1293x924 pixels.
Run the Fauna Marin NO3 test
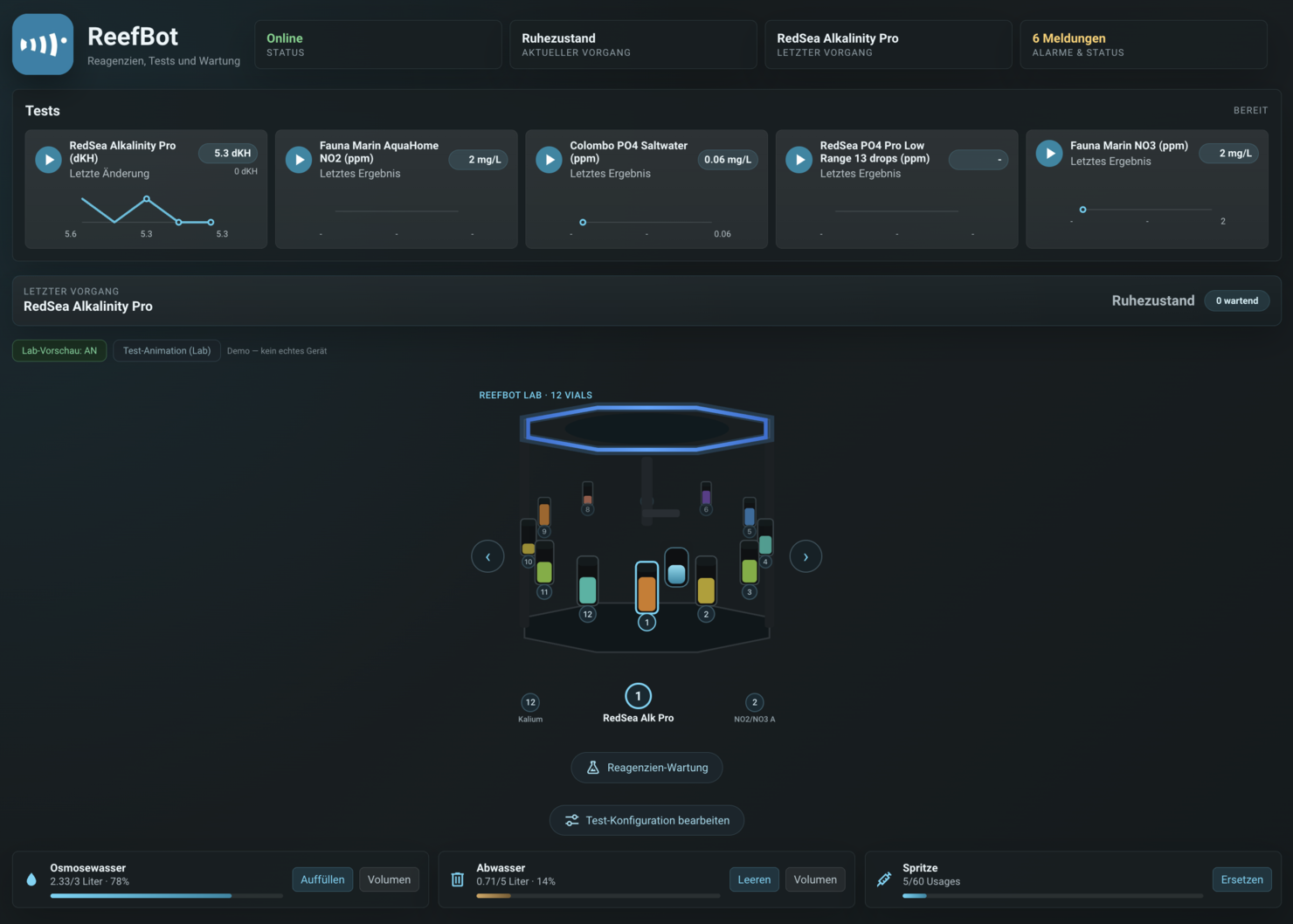coord(1049,154)
